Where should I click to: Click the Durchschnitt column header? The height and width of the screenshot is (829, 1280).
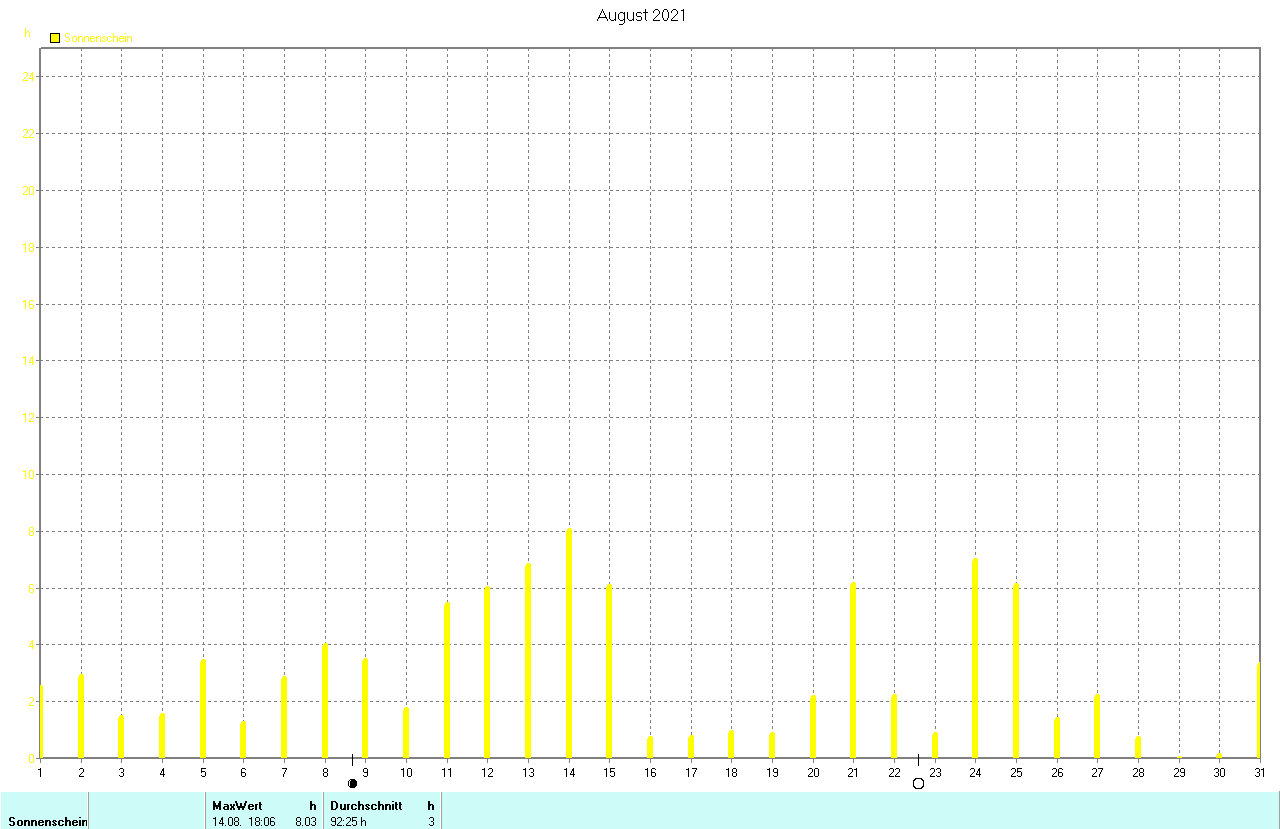(x=366, y=805)
